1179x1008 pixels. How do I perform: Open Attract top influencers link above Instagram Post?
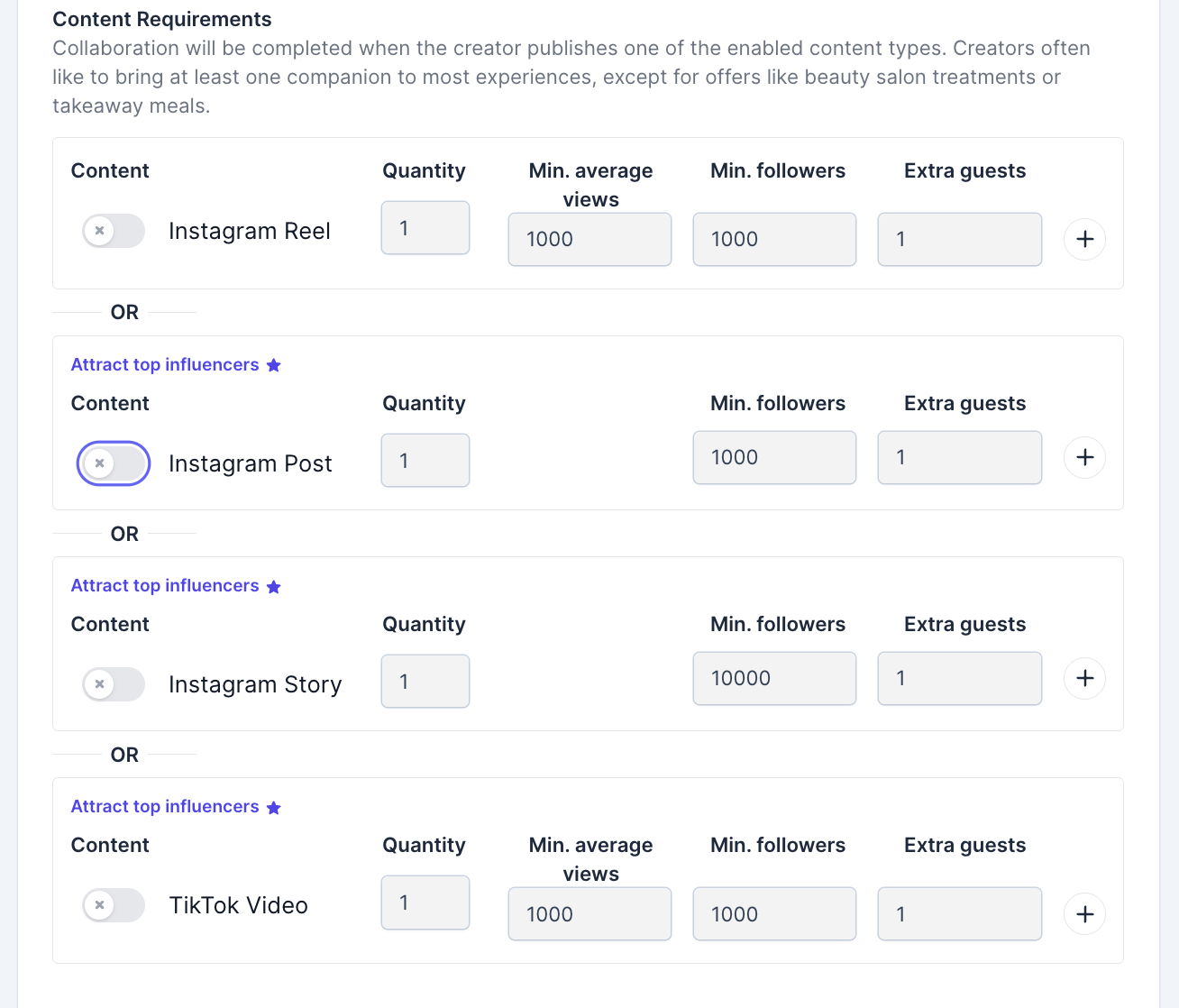(165, 365)
